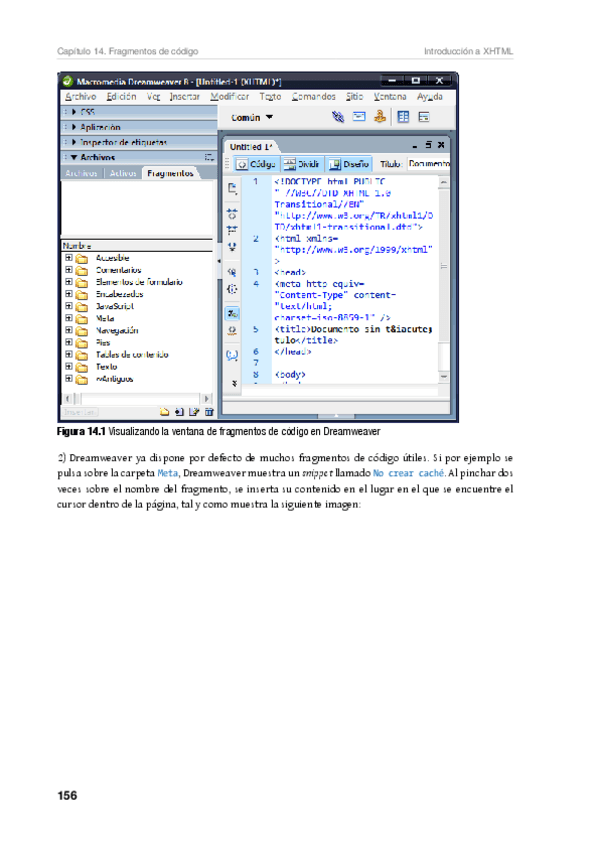599x848 pixels.
Task: Click the hyperlink icon in Común toolbar
Action: pyautogui.click(x=338, y=117)
